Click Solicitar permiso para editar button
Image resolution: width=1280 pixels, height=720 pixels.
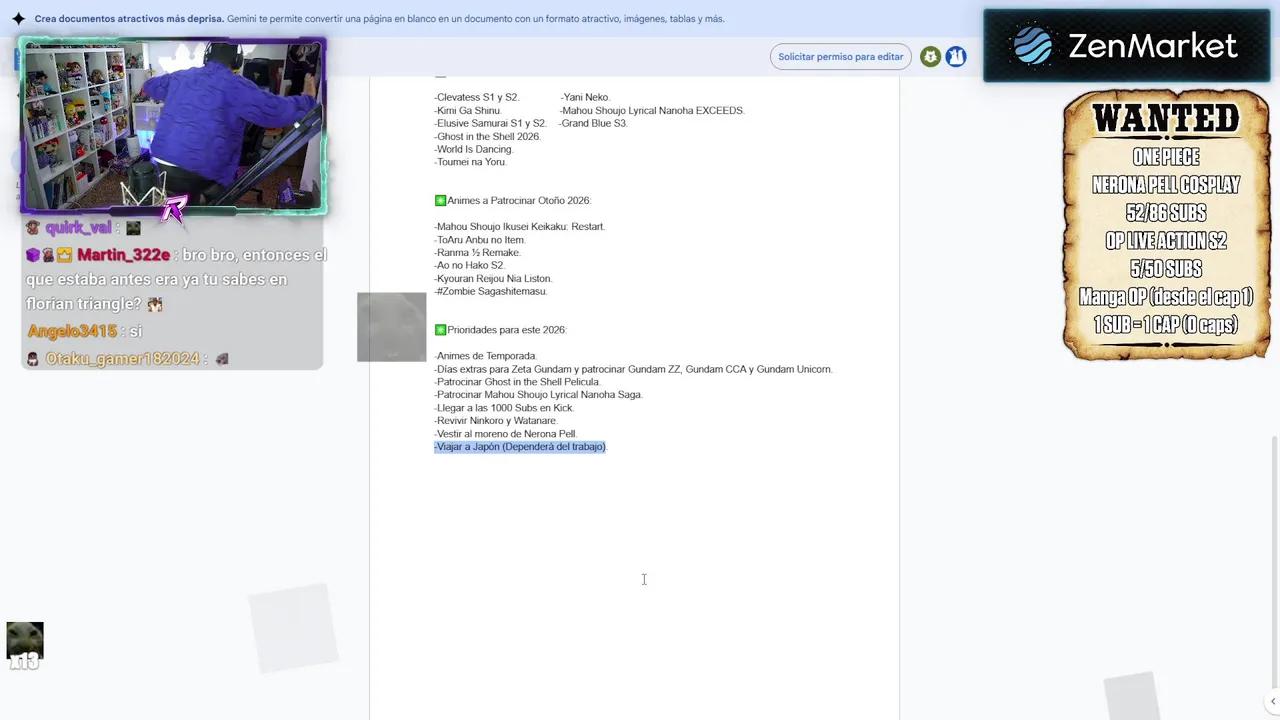840,57
